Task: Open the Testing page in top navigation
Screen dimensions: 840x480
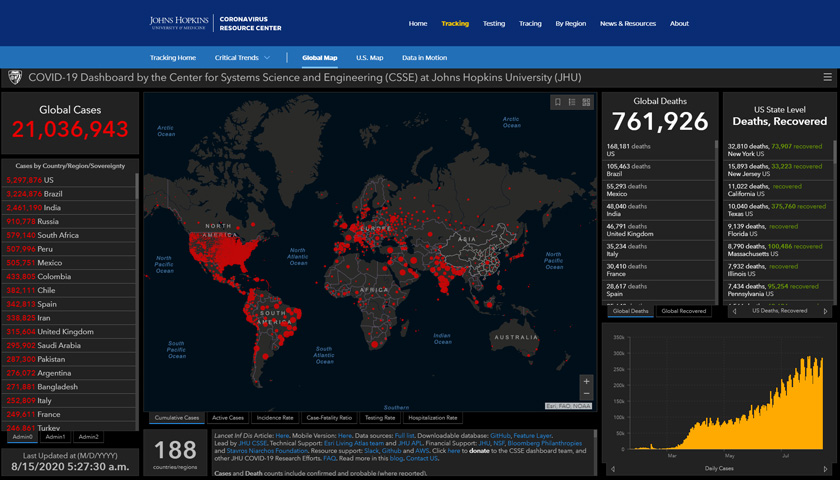Action: click(x=494, y=23)
